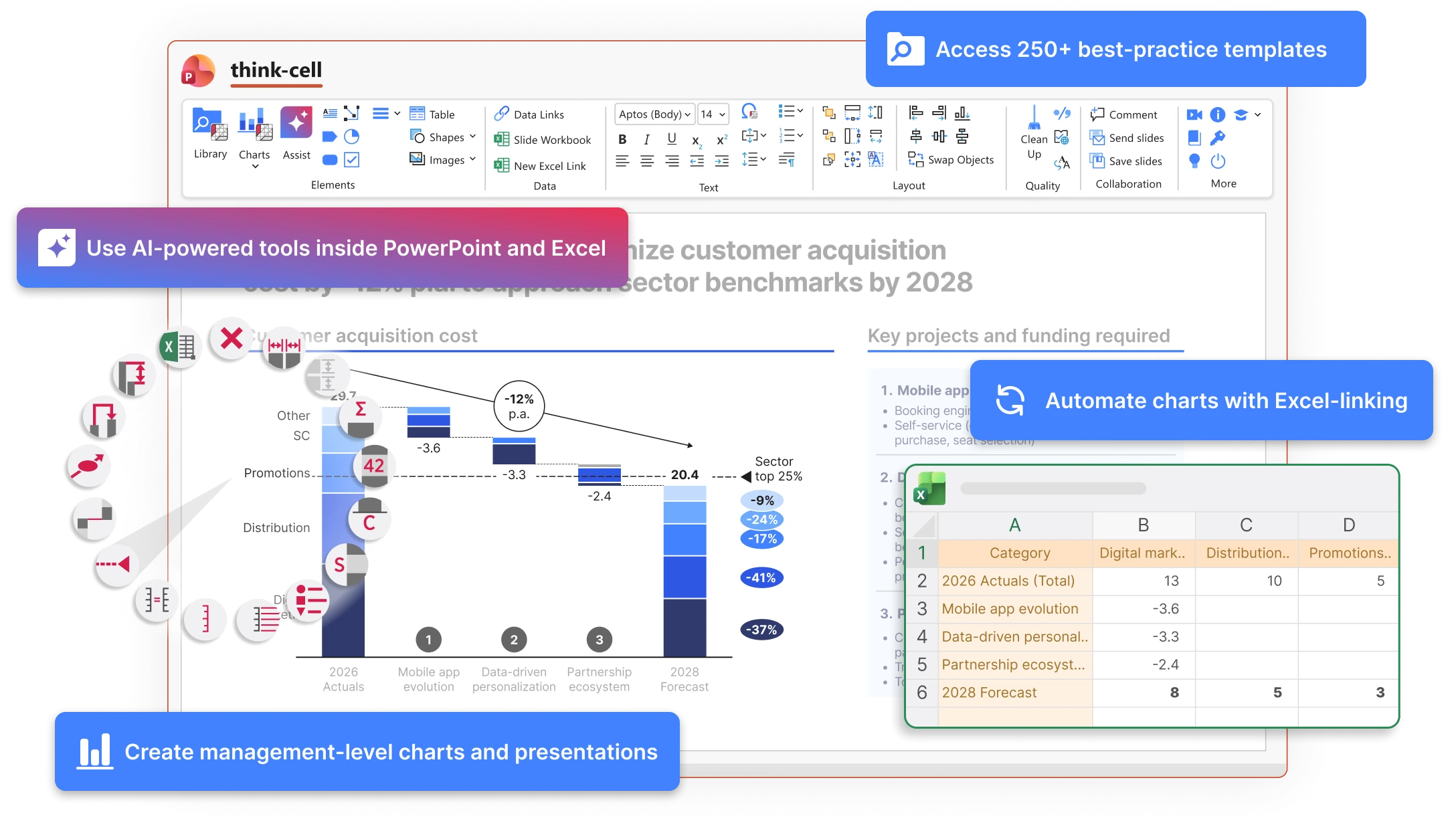This screenshot has height=819, width=1456.
Task: Click the paragraph direction icon
Action: pos(787,159)
